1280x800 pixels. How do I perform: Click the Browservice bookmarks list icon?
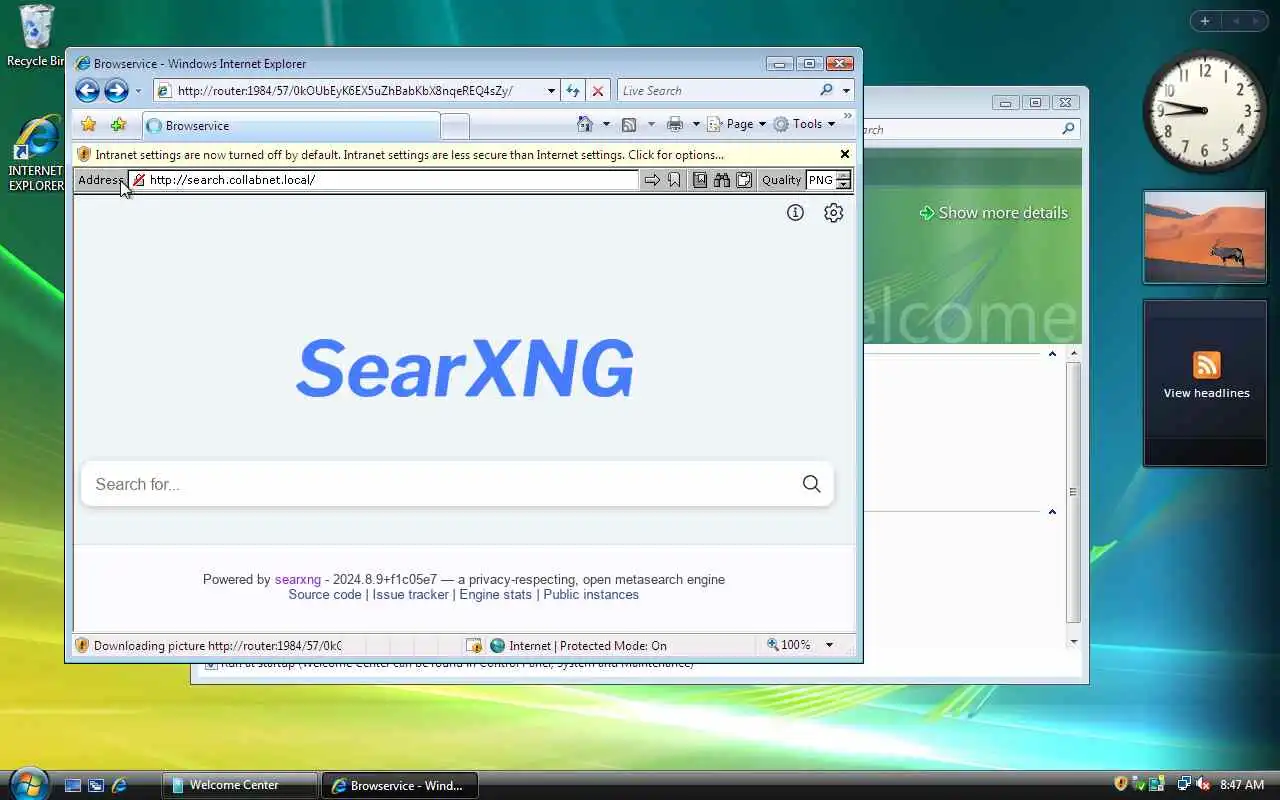(700, 180)
